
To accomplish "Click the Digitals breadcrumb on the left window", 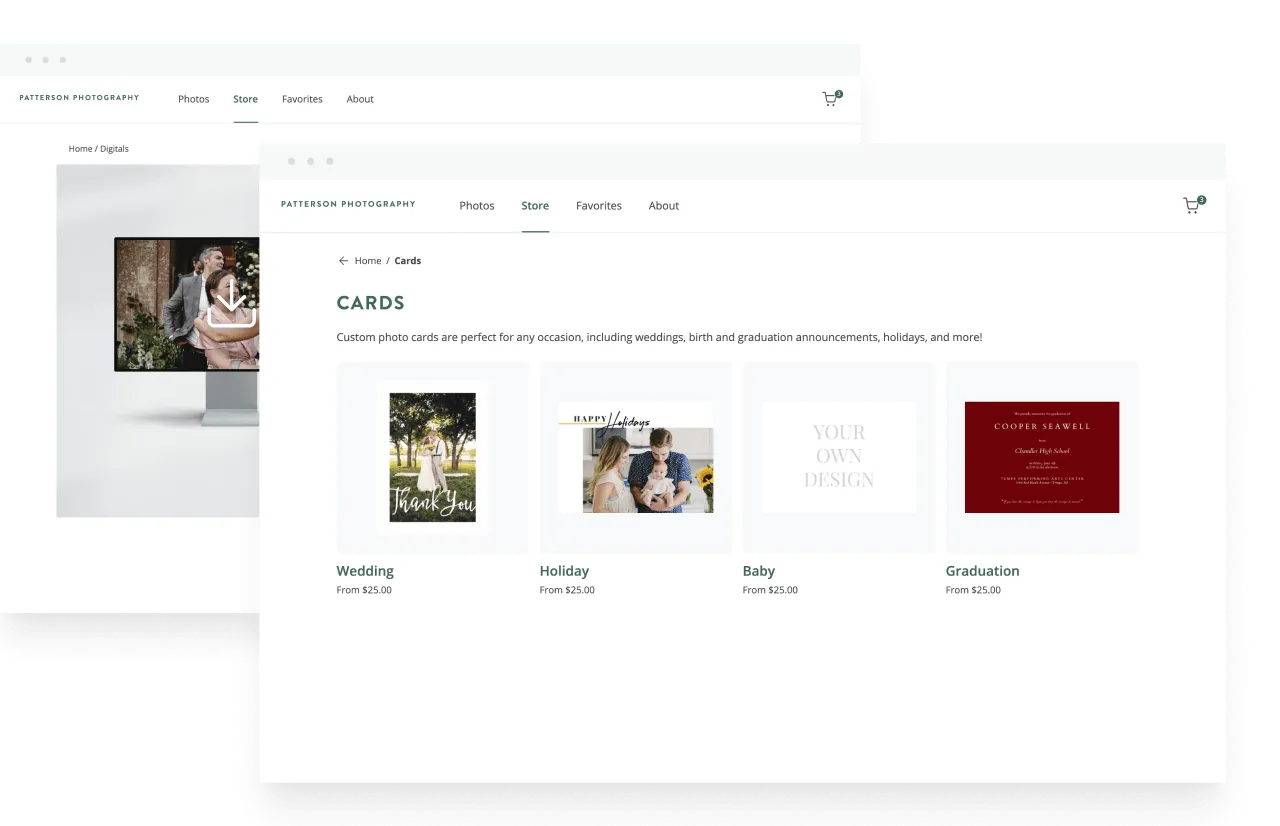I will [114, 148].
